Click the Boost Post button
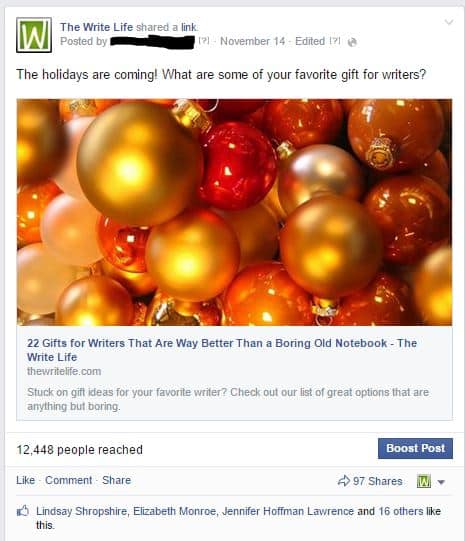 pos(415,448)
